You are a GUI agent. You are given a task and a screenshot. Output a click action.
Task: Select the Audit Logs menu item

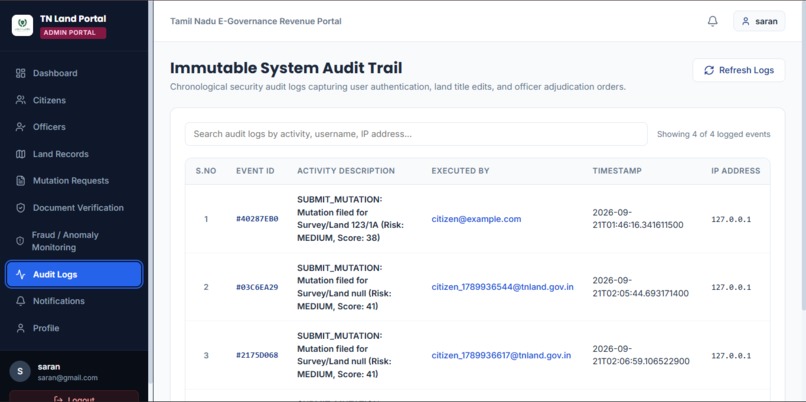click(74, 275)
